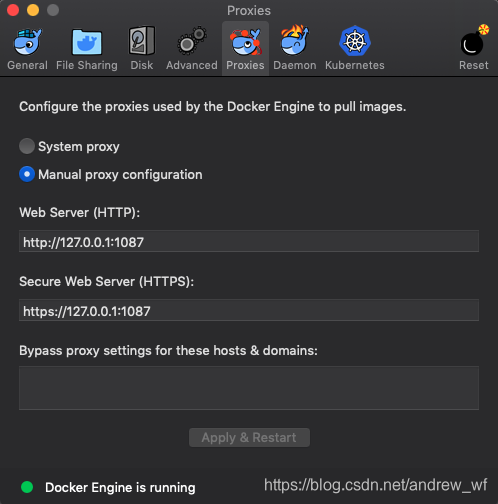The width and height of the screenshot is (498, 504).
Task: Click the 'Proxies' window title
Action: point(249,11)
